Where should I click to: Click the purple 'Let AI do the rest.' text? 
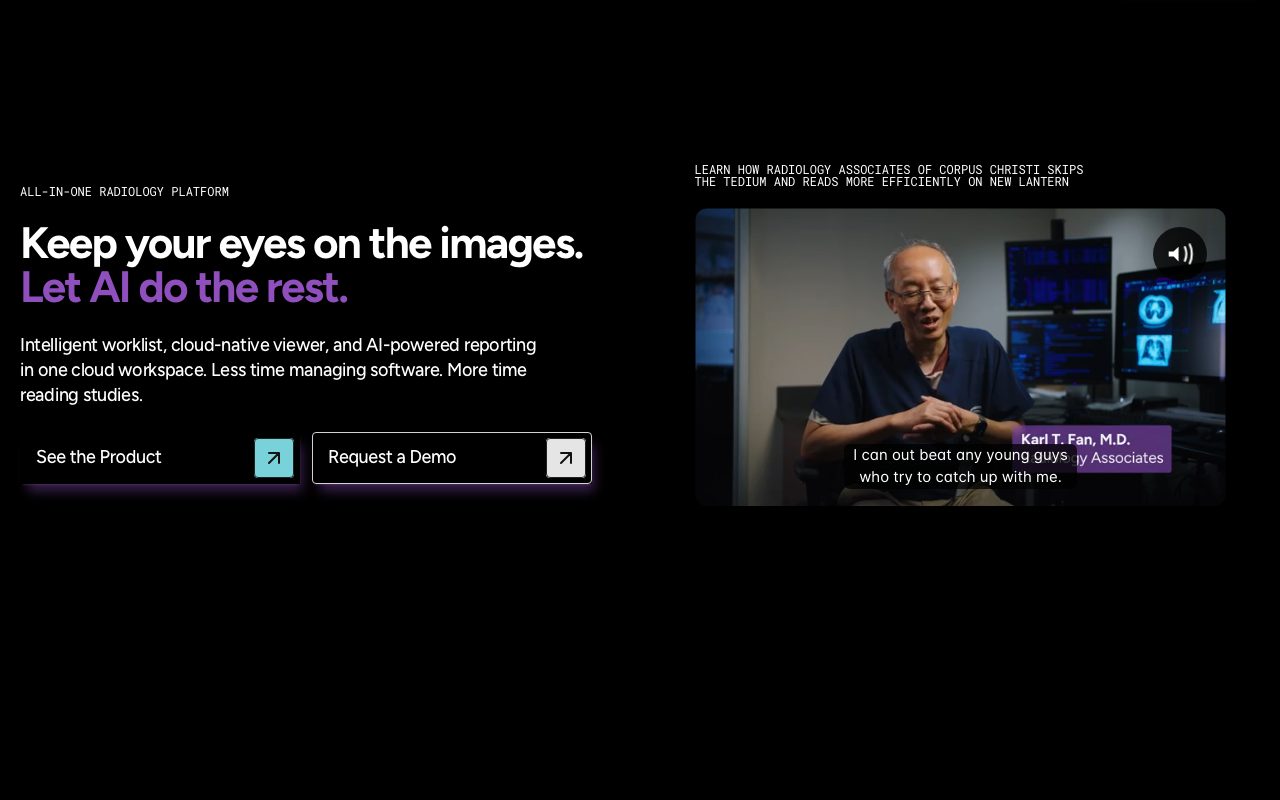point(184,288)
